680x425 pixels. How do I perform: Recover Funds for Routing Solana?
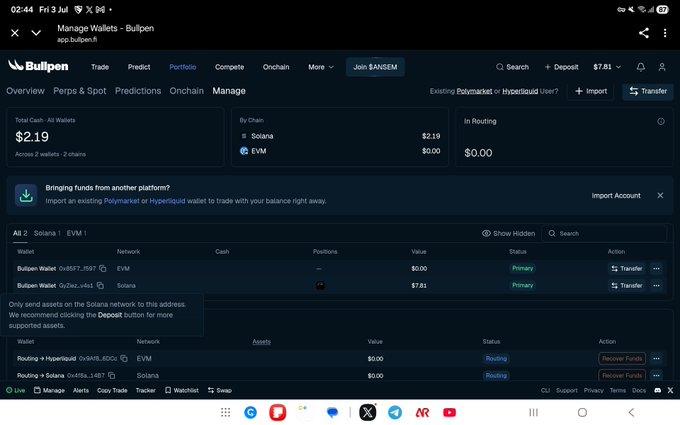pyautogui.click(x=622, y=375)
